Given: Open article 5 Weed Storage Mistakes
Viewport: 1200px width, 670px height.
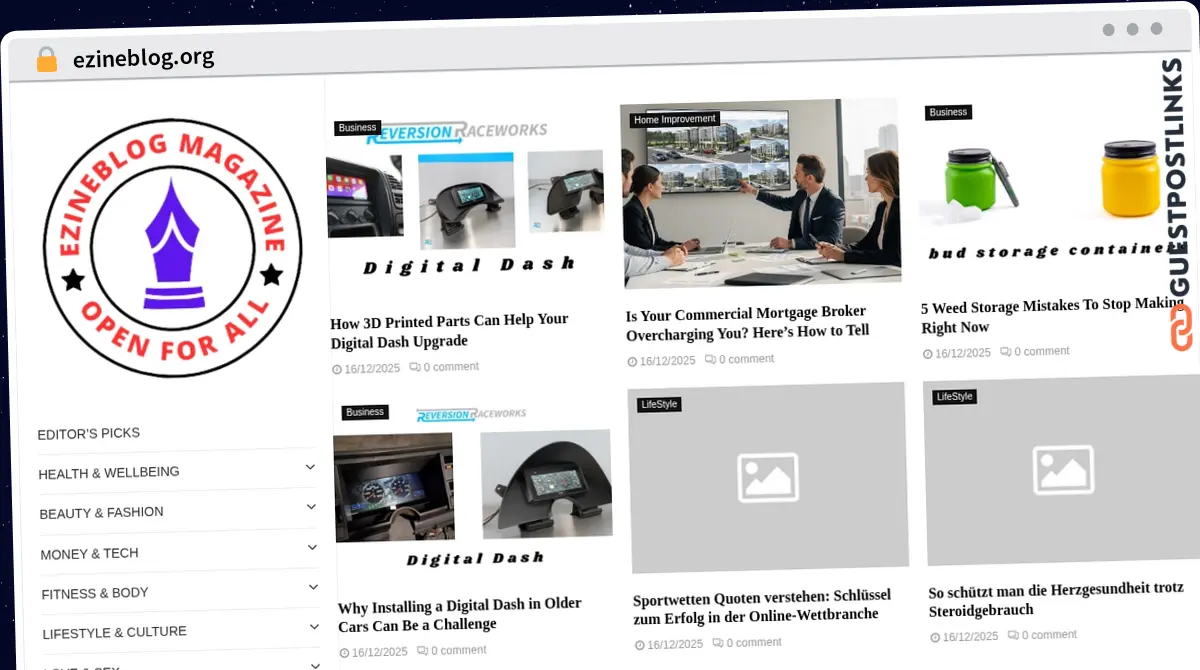Looking at the screenshot, I should [1053, 316].
